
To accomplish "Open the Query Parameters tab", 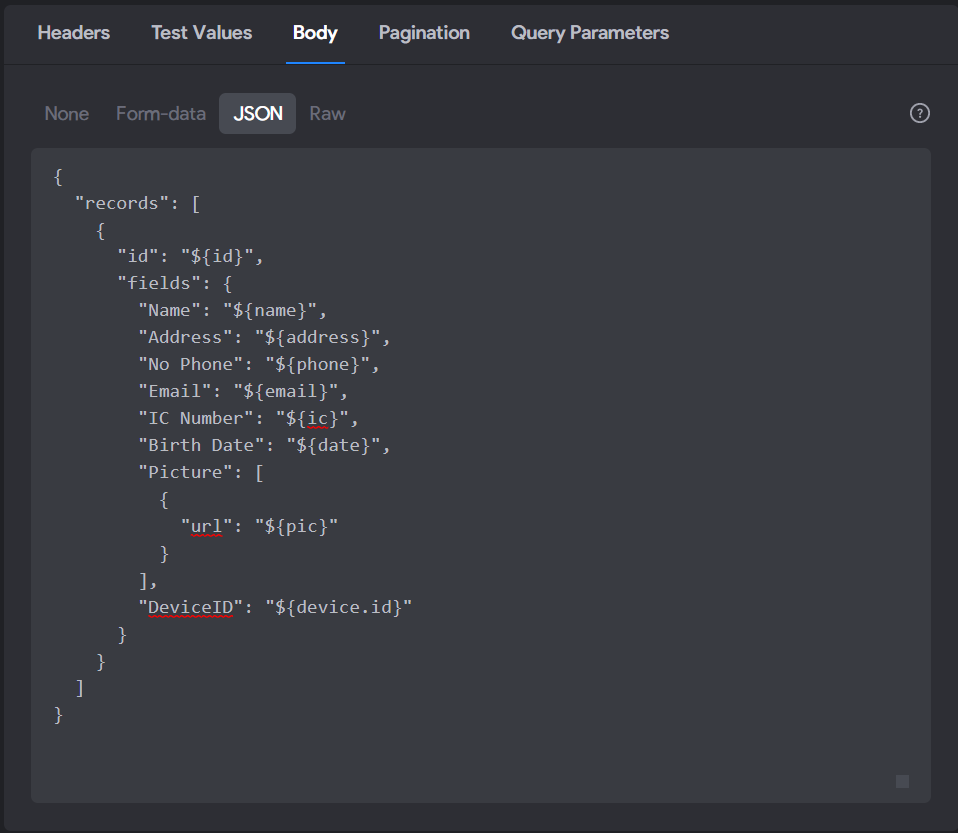I will 590,32.
